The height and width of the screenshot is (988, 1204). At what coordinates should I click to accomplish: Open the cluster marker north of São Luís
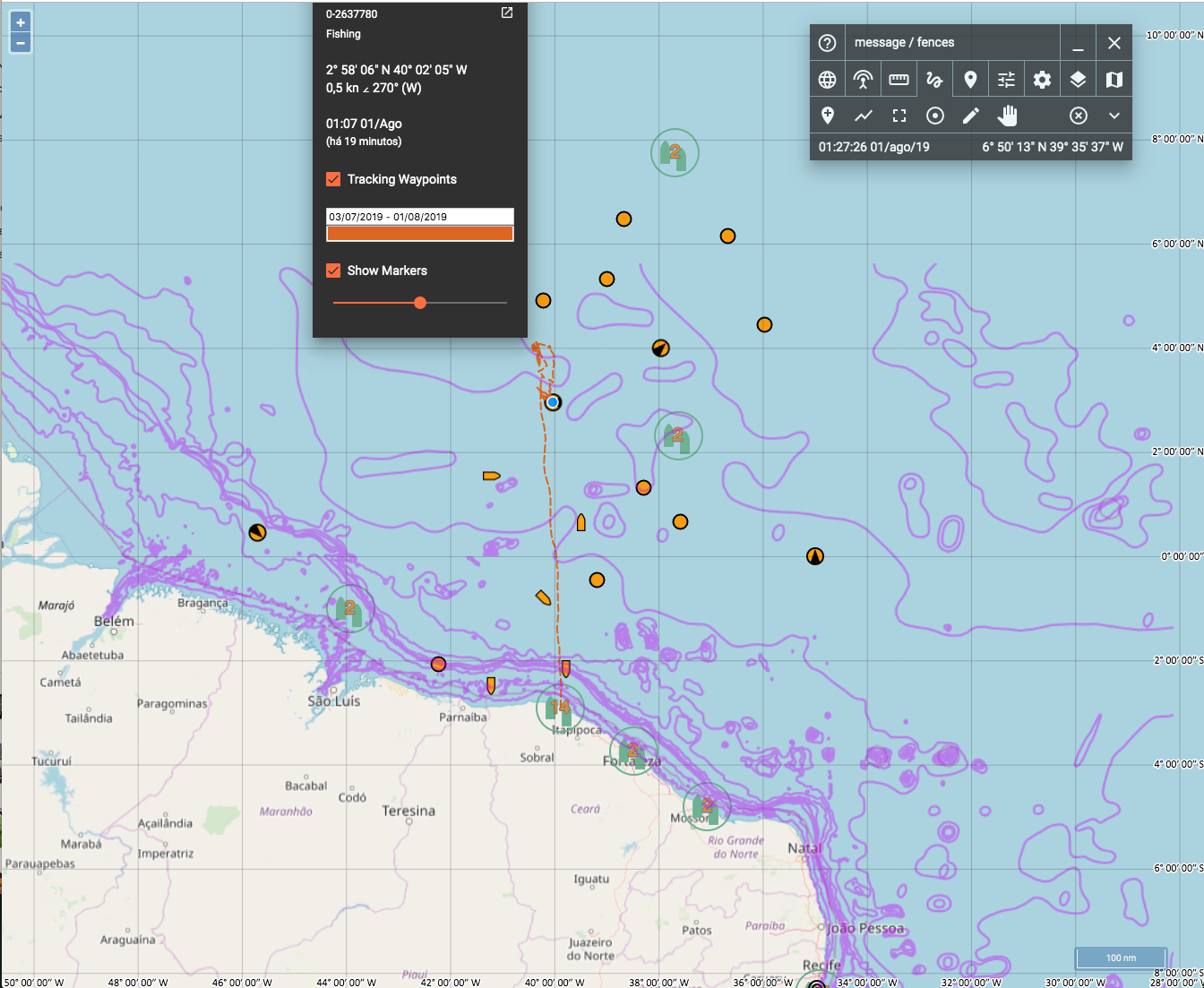[x=349, y=609]
